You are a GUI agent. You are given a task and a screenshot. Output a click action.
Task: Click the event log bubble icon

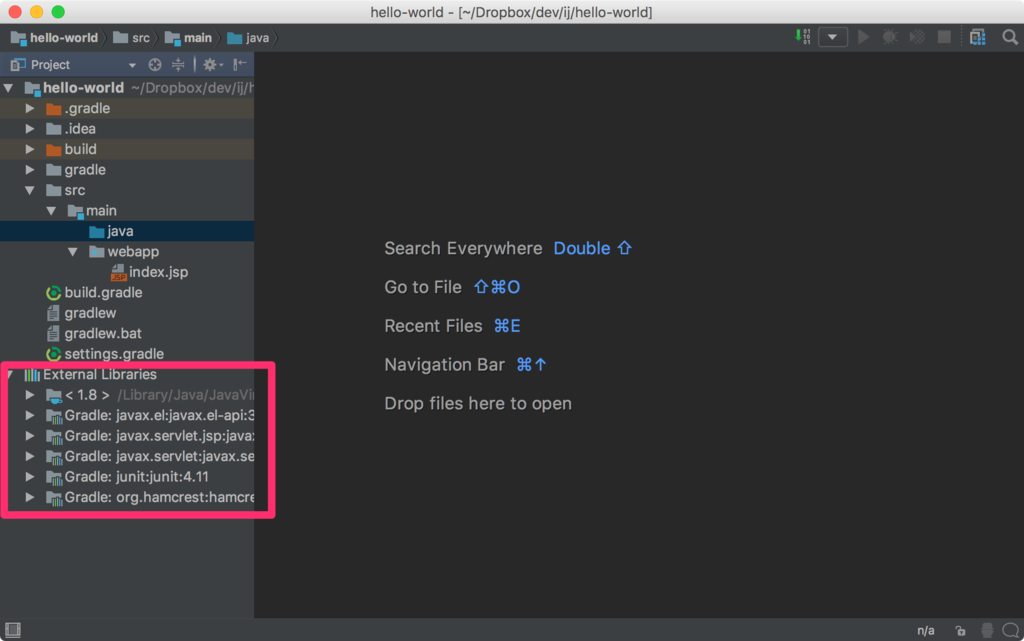pos(1011,630)
